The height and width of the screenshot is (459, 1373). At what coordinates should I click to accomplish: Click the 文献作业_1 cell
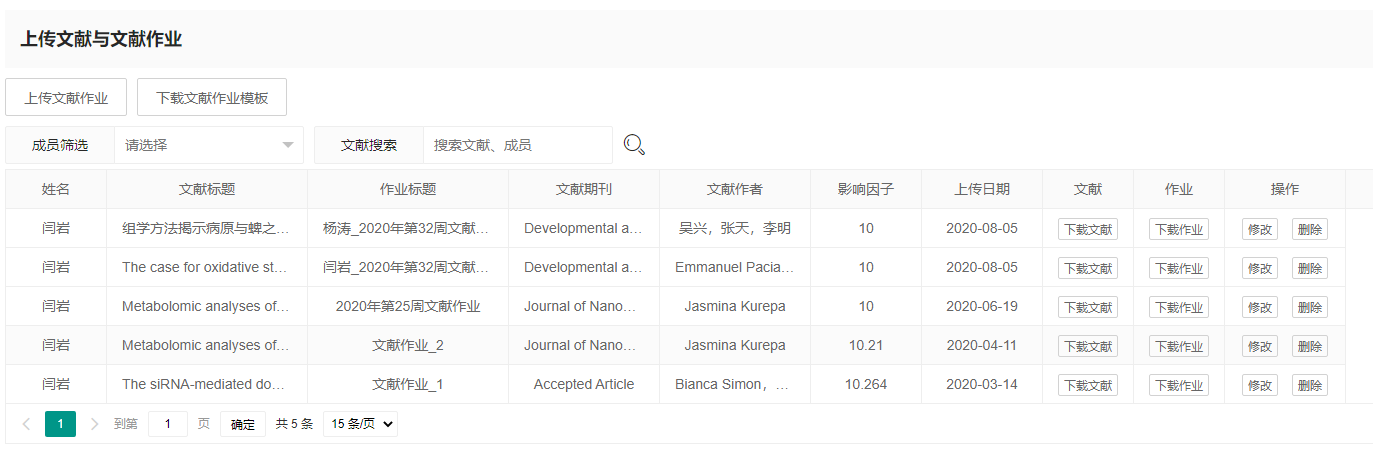pos(408,384)
